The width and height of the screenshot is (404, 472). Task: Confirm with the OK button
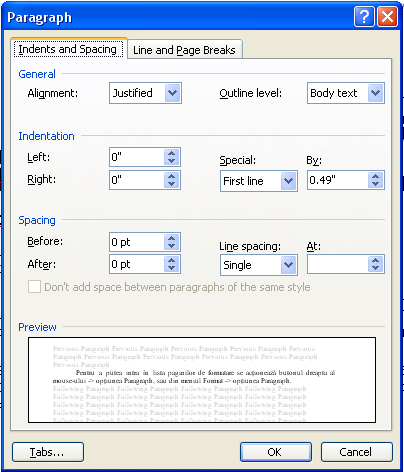point(276,452)
